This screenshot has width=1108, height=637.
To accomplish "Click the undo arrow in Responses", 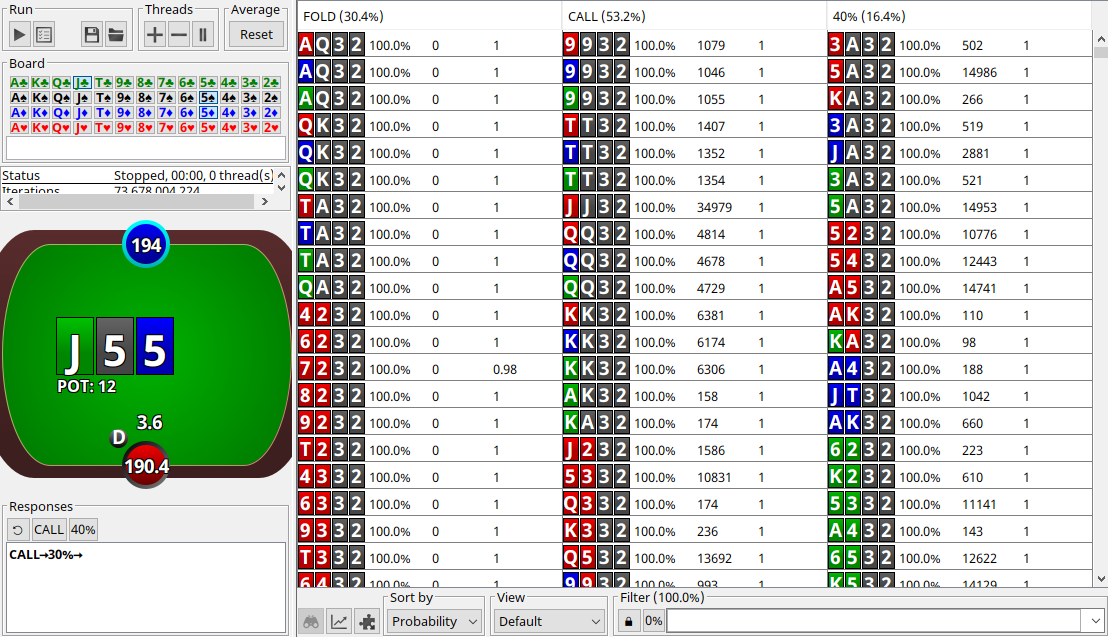I will [x=18, y=530].
